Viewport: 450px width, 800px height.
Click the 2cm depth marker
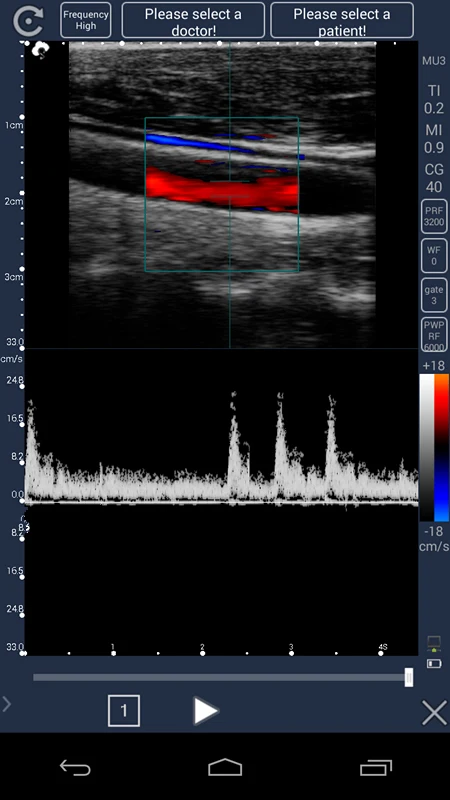[13, 202]
